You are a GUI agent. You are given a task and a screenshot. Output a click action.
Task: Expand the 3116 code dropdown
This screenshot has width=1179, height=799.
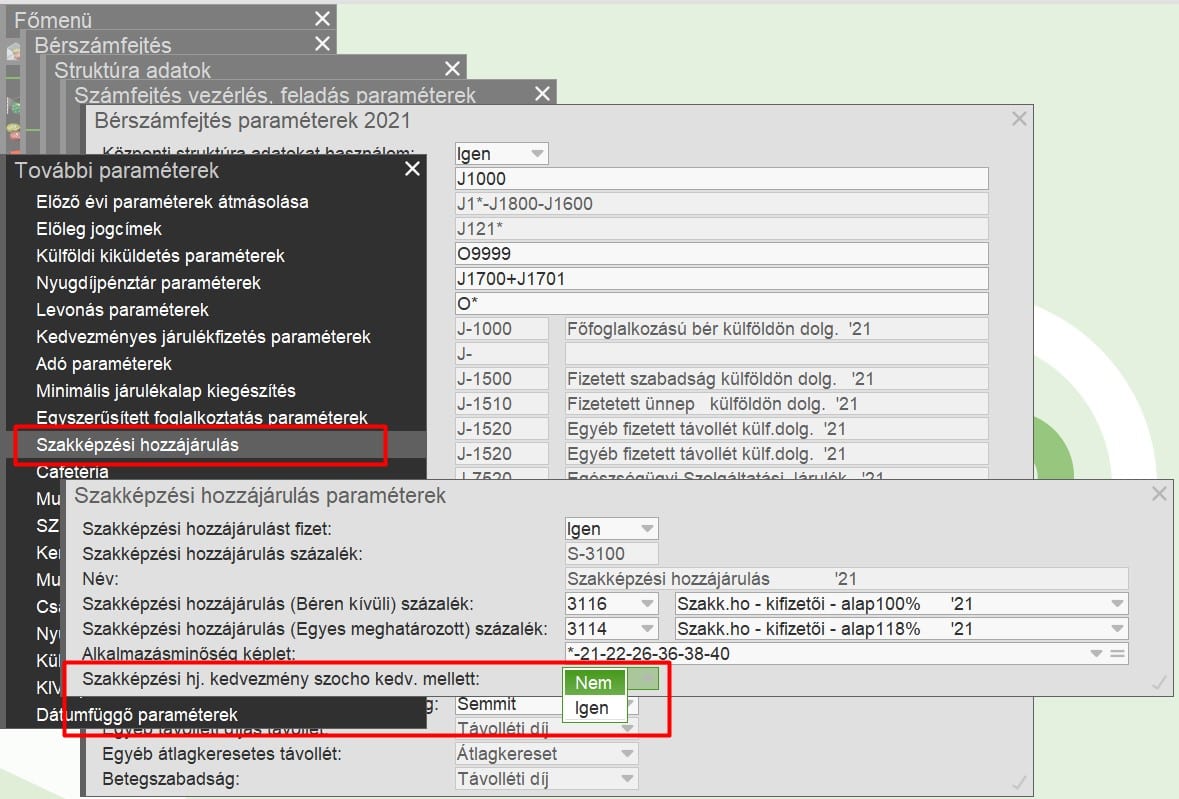pyautogui.click(x=646, y=604)
